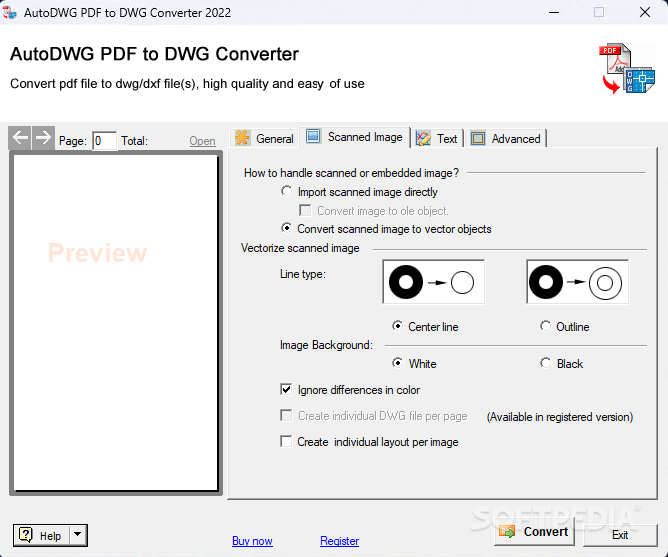
Task: Select Outline line type radio button
Action: pyautogui.click(x=545, y=326)
